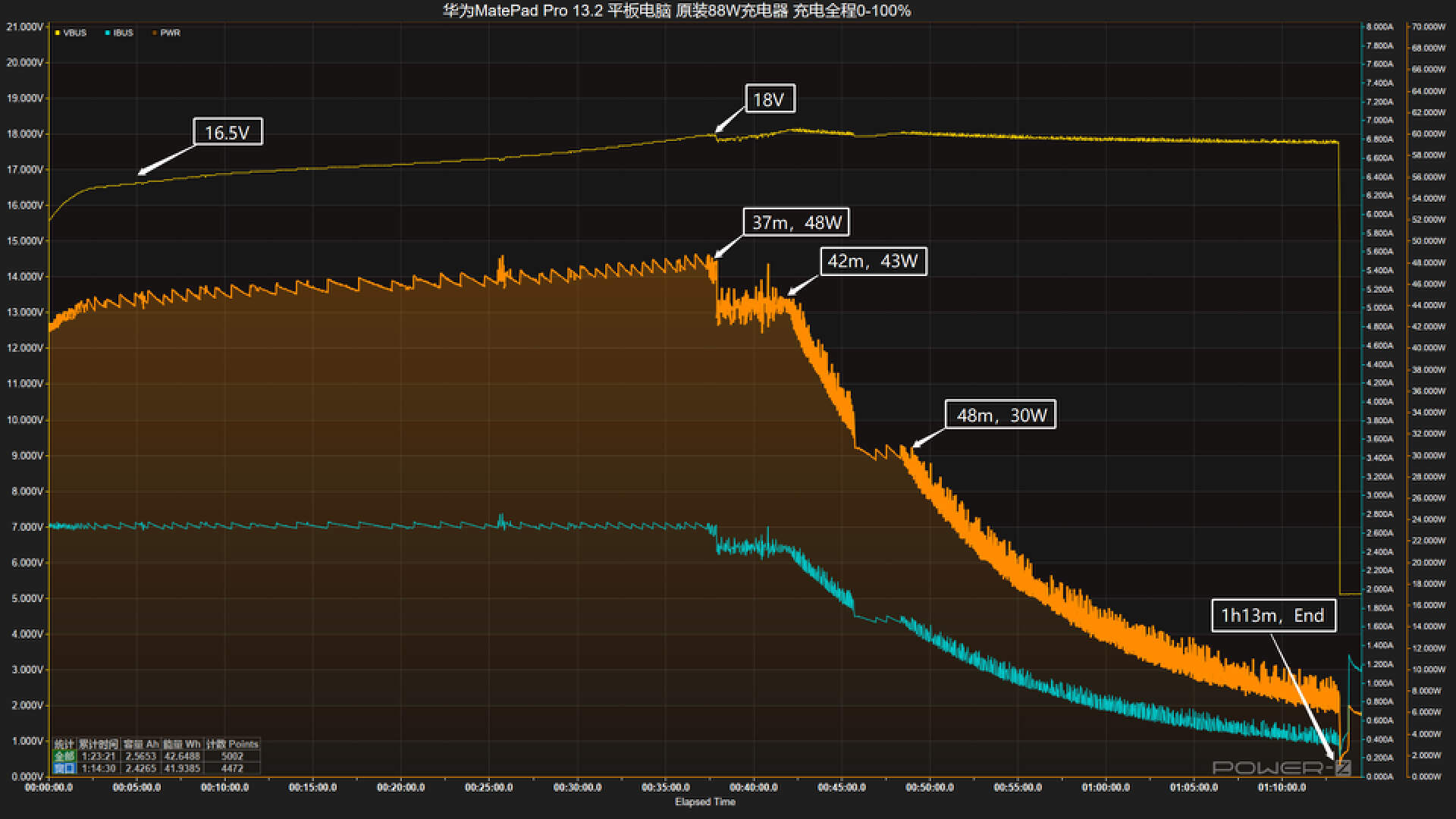Click the 1:14:30 accumulated time cell
Screen dimensions: 1456x819
click(98, 768)
